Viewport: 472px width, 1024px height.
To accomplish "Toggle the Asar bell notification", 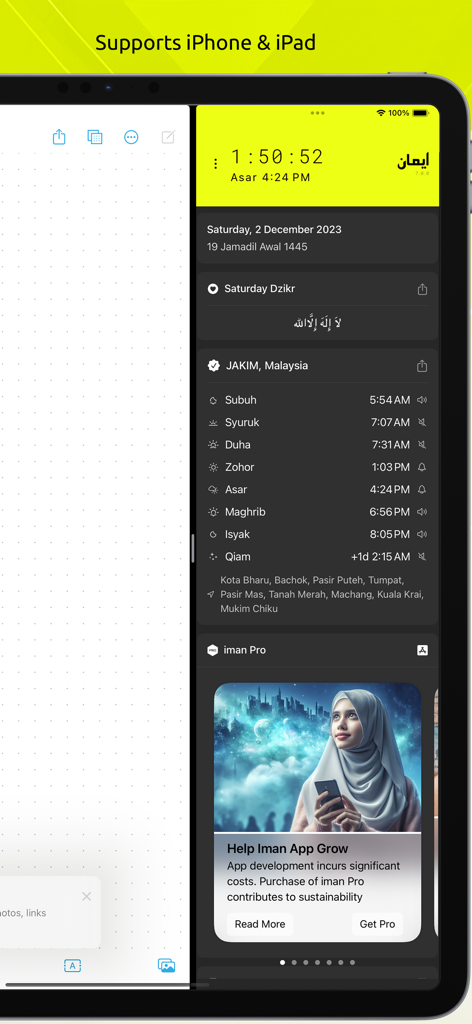I will [x=422, y=489].
